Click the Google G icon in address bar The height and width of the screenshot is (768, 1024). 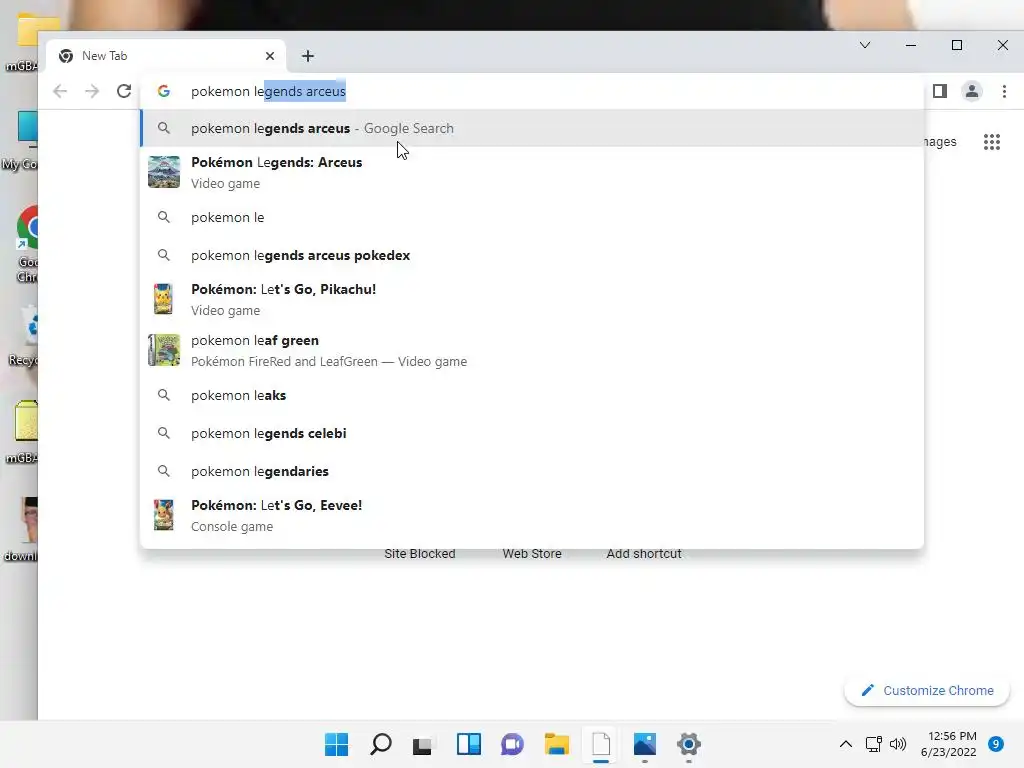[x=164, y=91]
